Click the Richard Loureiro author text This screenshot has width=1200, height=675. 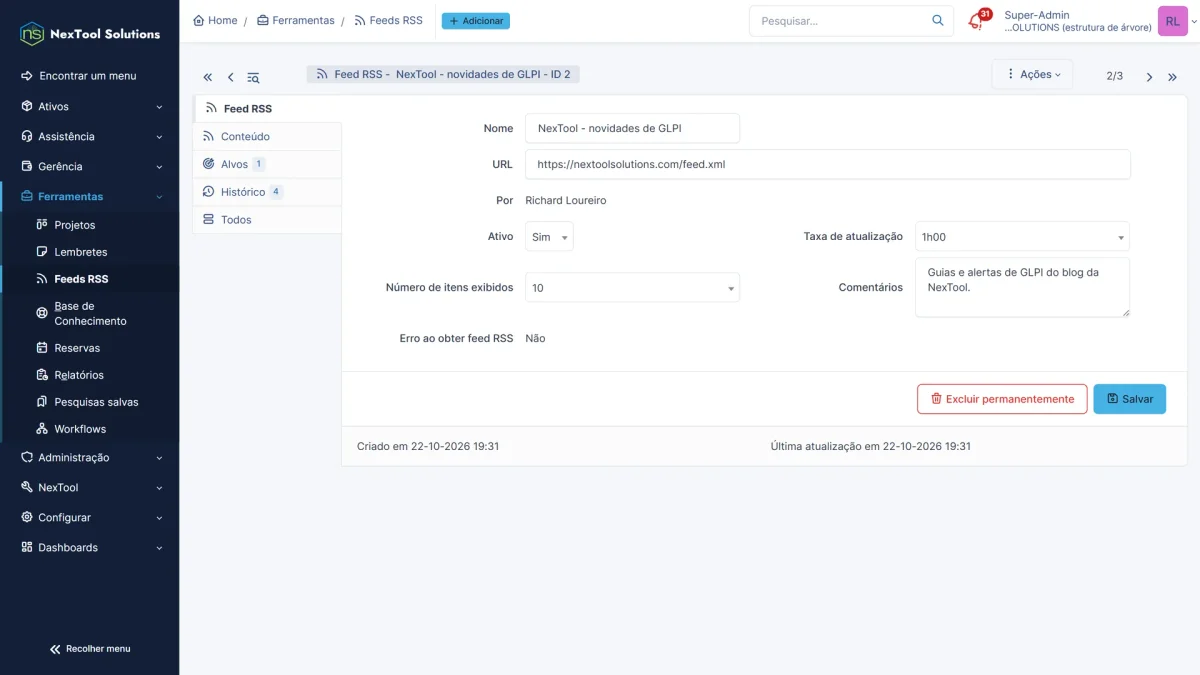(x=566, y=200)
